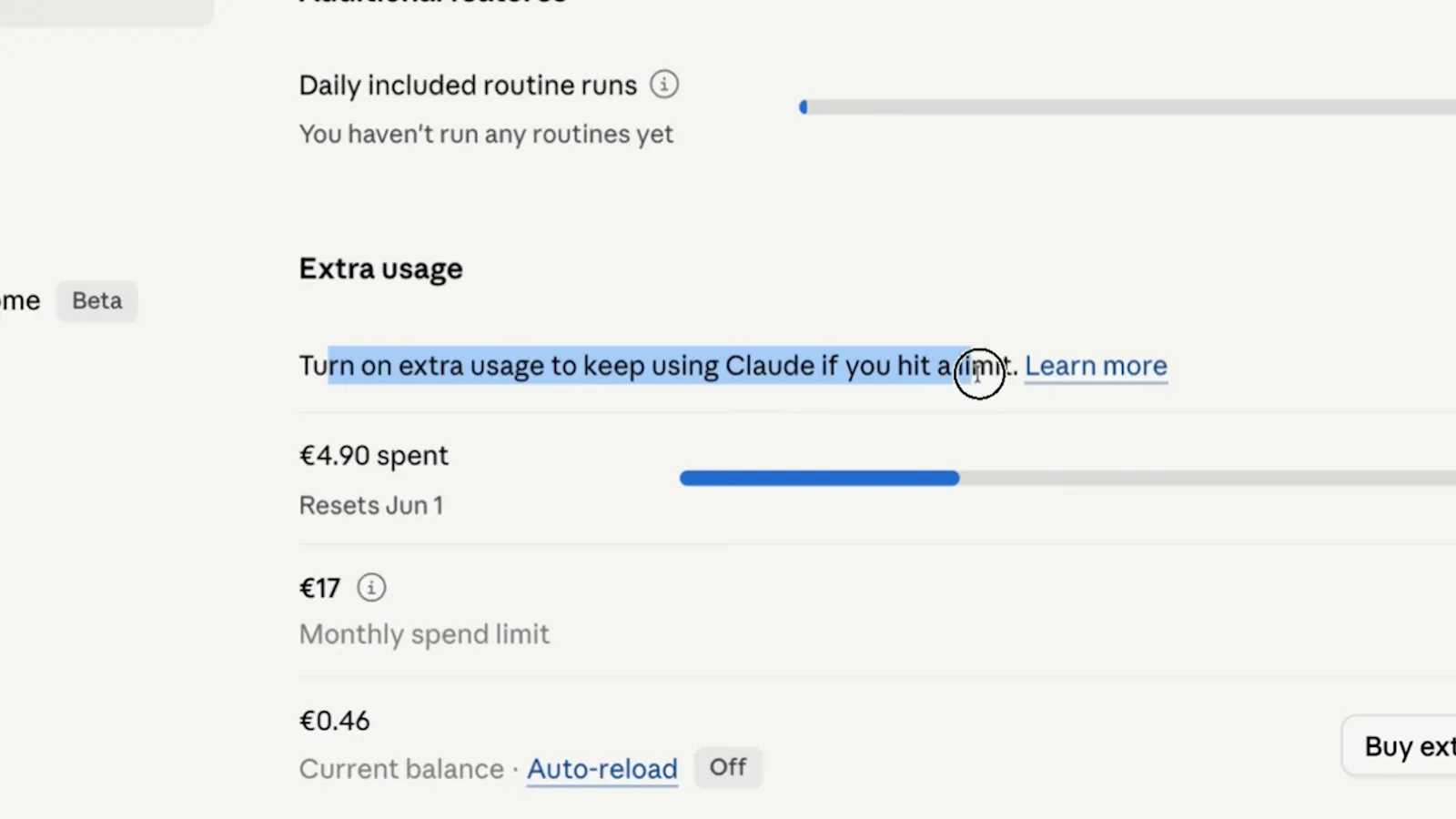Click the Off badge next to Auto-reload
The image size is (1456, 819).
coord(728,768)
